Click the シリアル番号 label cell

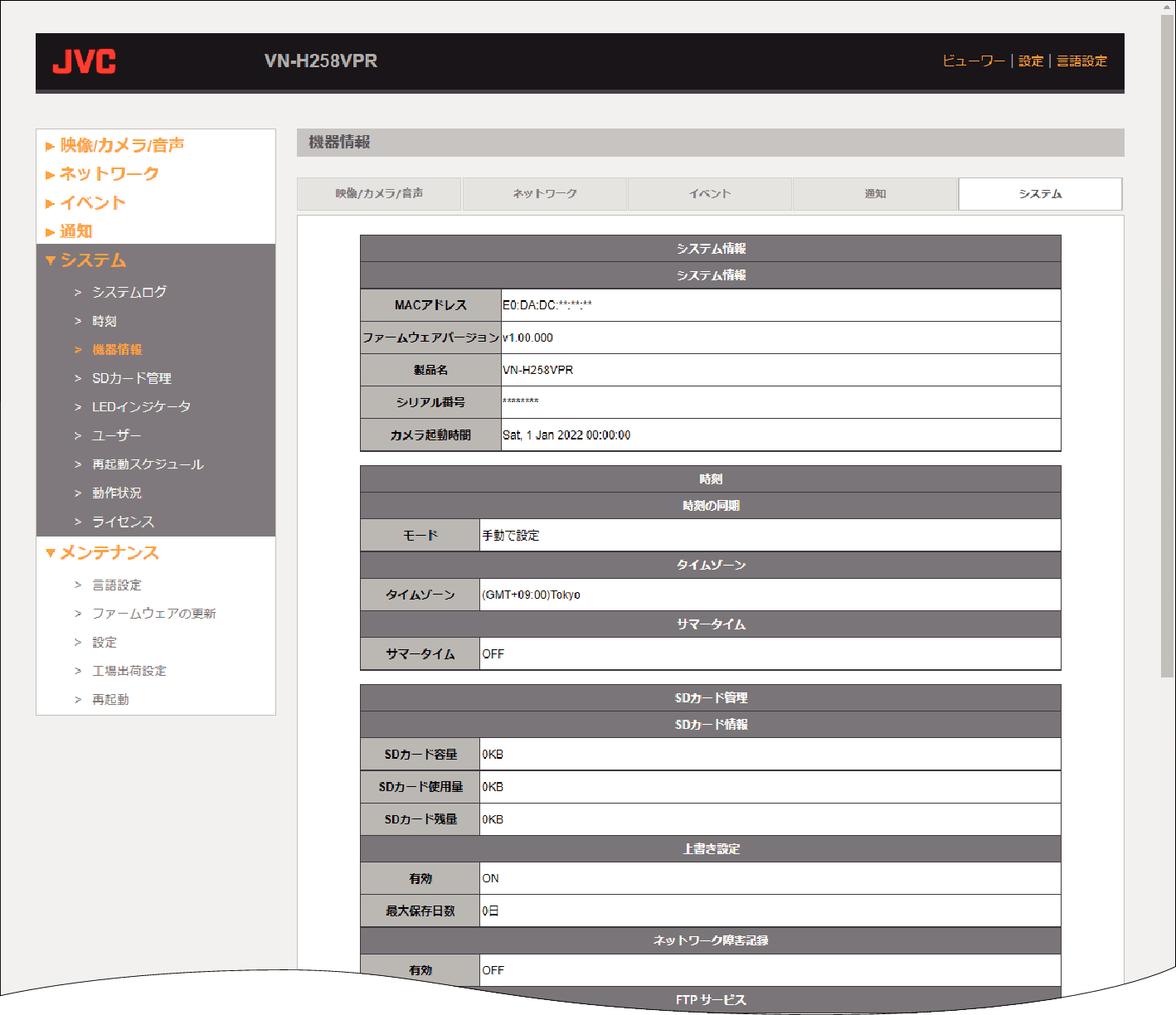[431, 402]
